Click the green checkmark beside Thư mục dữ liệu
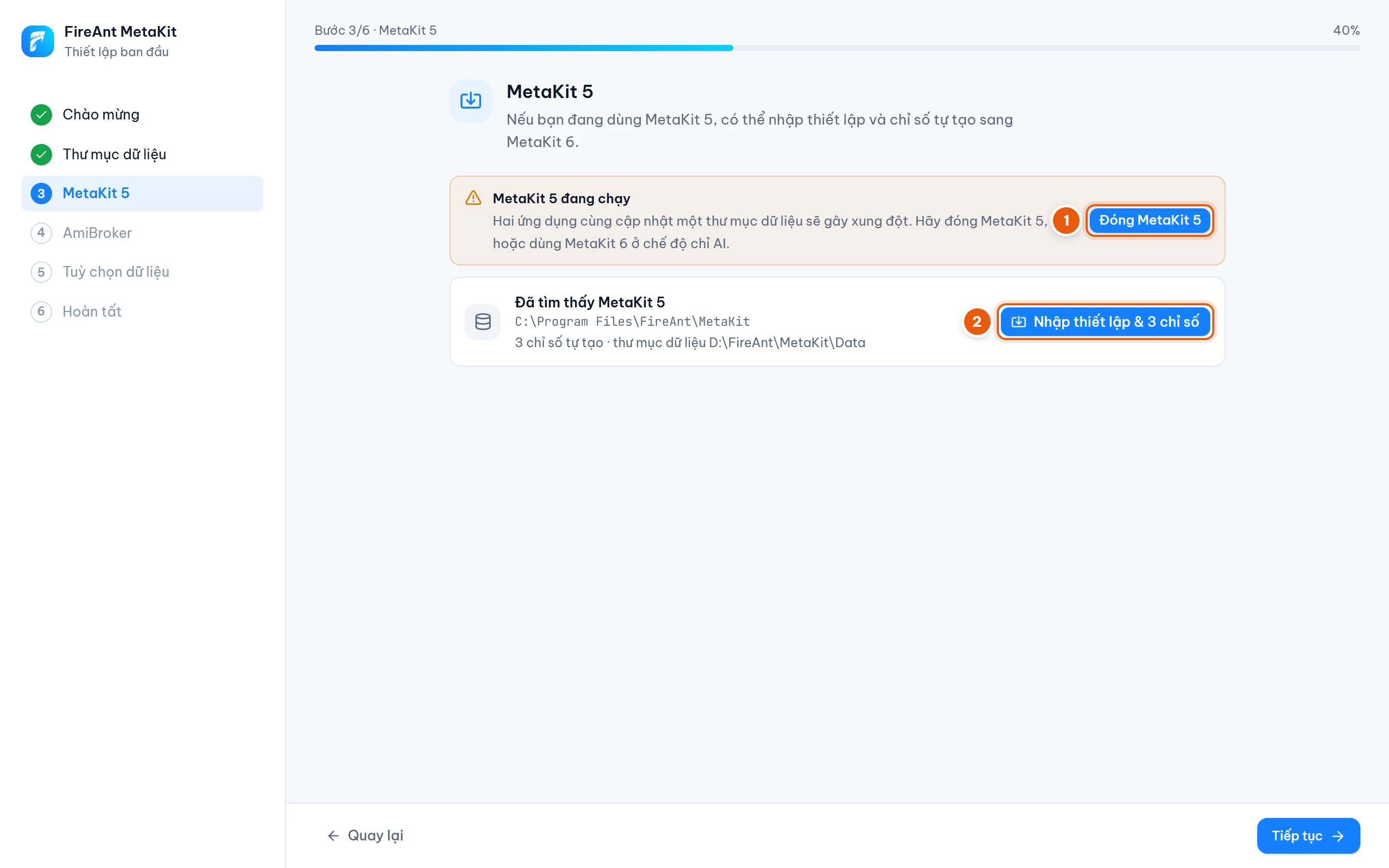The height and width of the screenshot is (868, 1389). pos(41,154)
